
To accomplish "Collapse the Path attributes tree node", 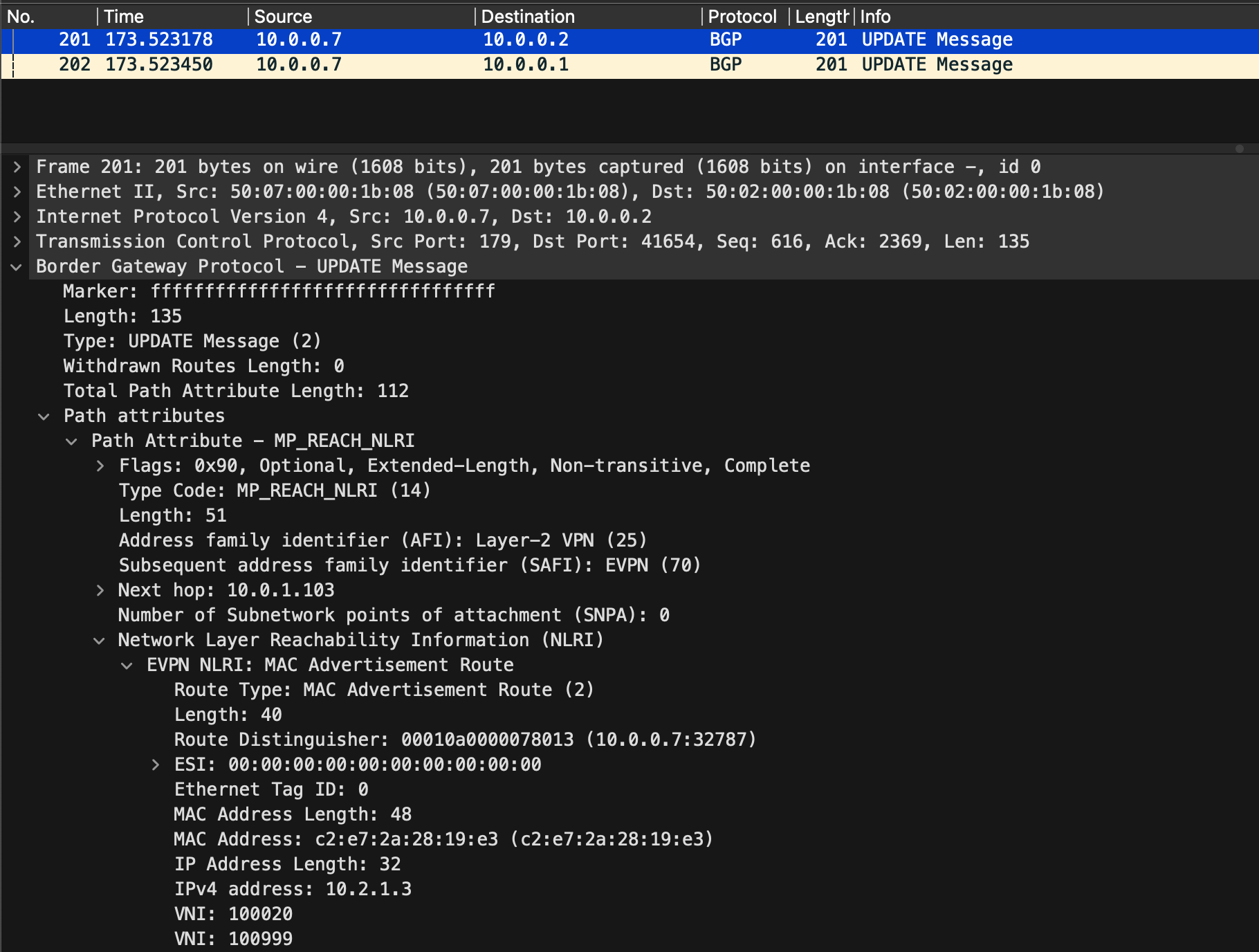I will [x=44, y=416].
